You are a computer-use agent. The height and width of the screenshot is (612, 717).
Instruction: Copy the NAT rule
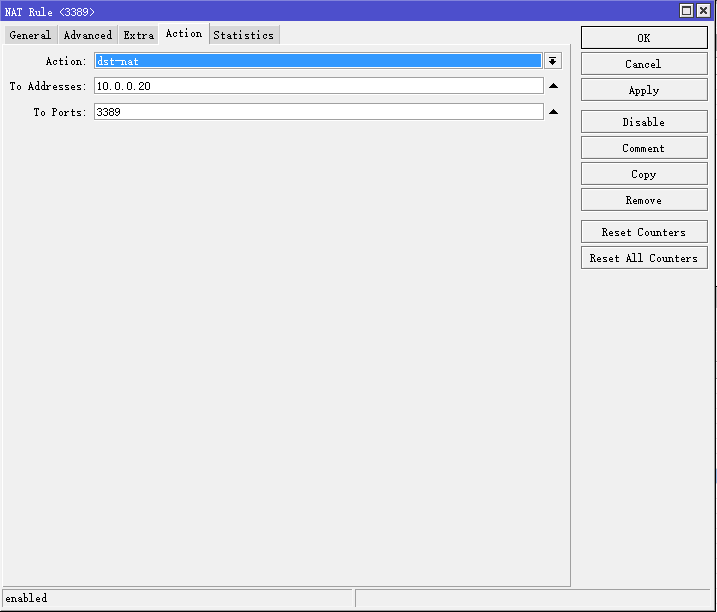coord(643,174)
